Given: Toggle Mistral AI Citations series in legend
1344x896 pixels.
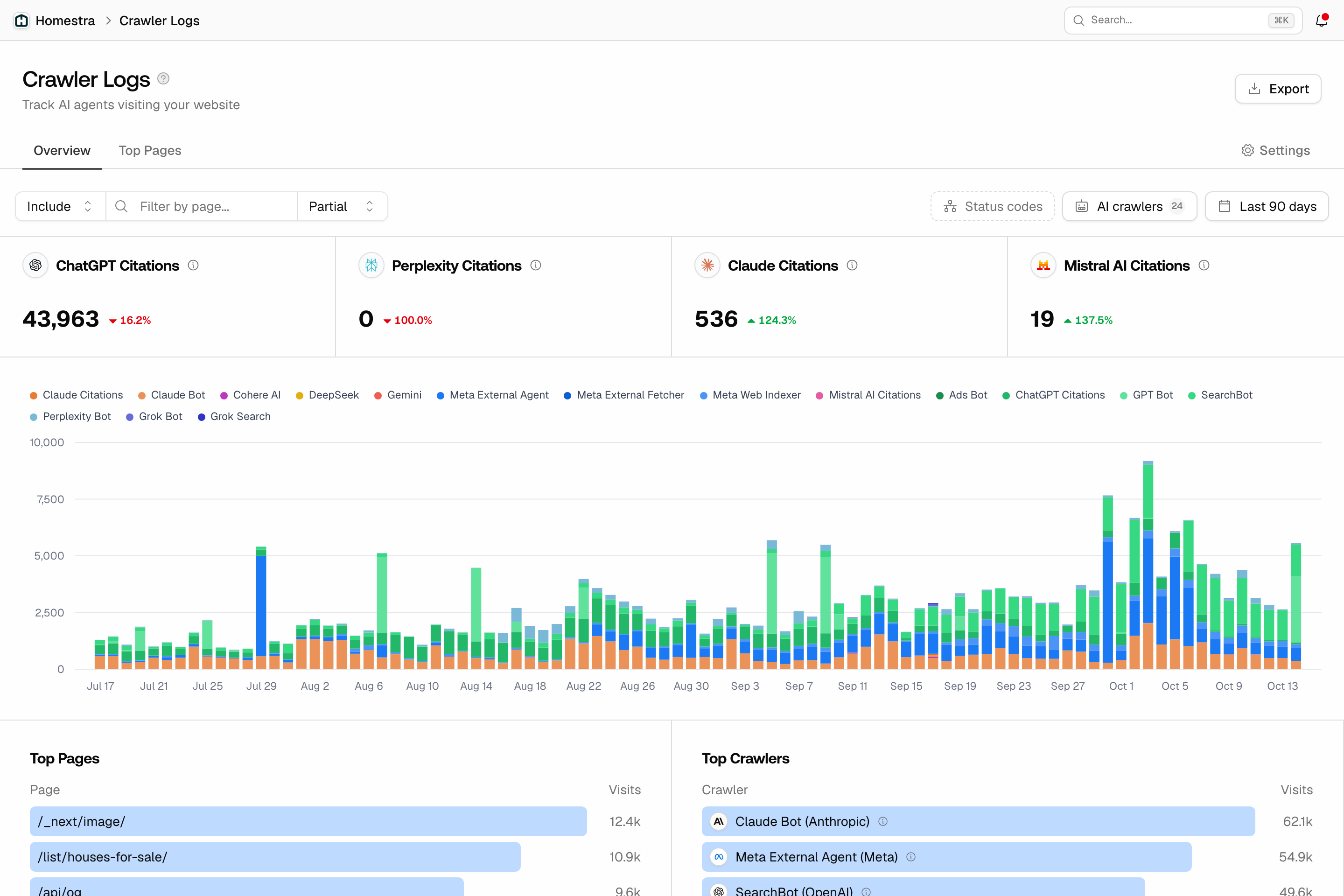Looking at the screenshot, I should pos(868,395).
